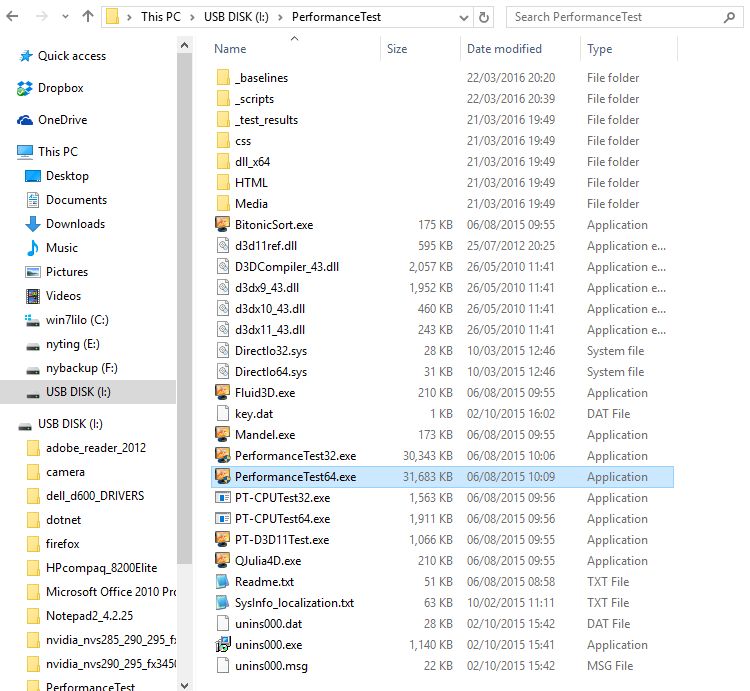This screenshot has height=691, width=750.
Task: Select nyting (E:) drive
Action: coord(73,344)
